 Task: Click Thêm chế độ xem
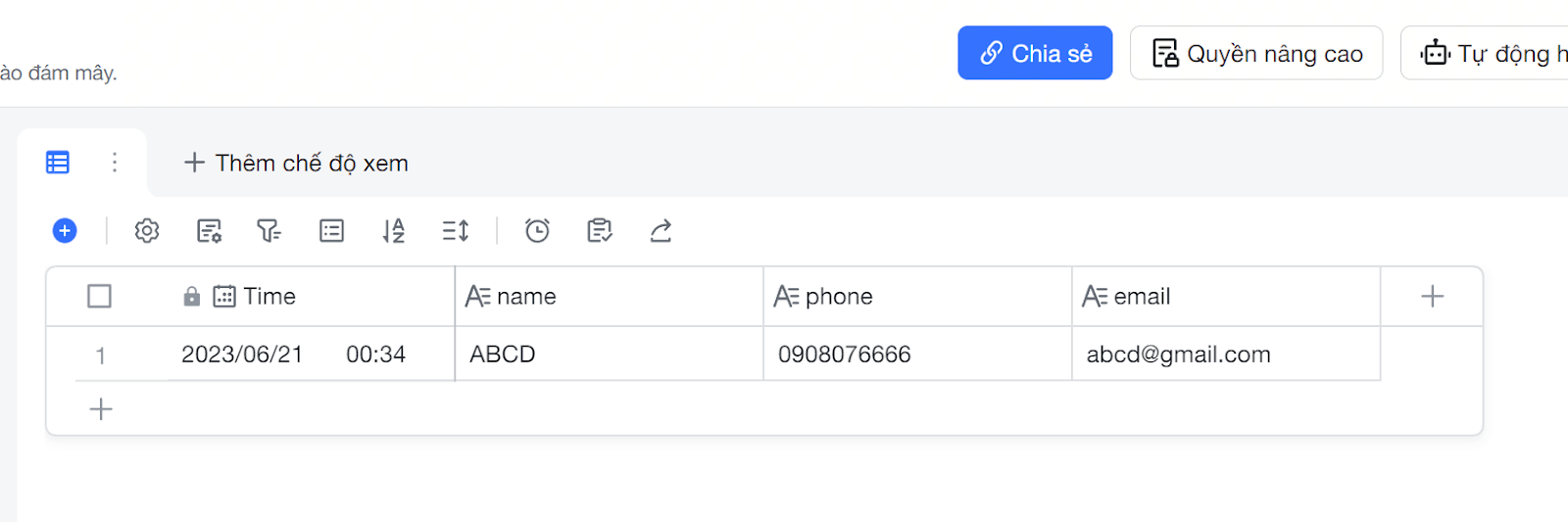coord(297,163)
